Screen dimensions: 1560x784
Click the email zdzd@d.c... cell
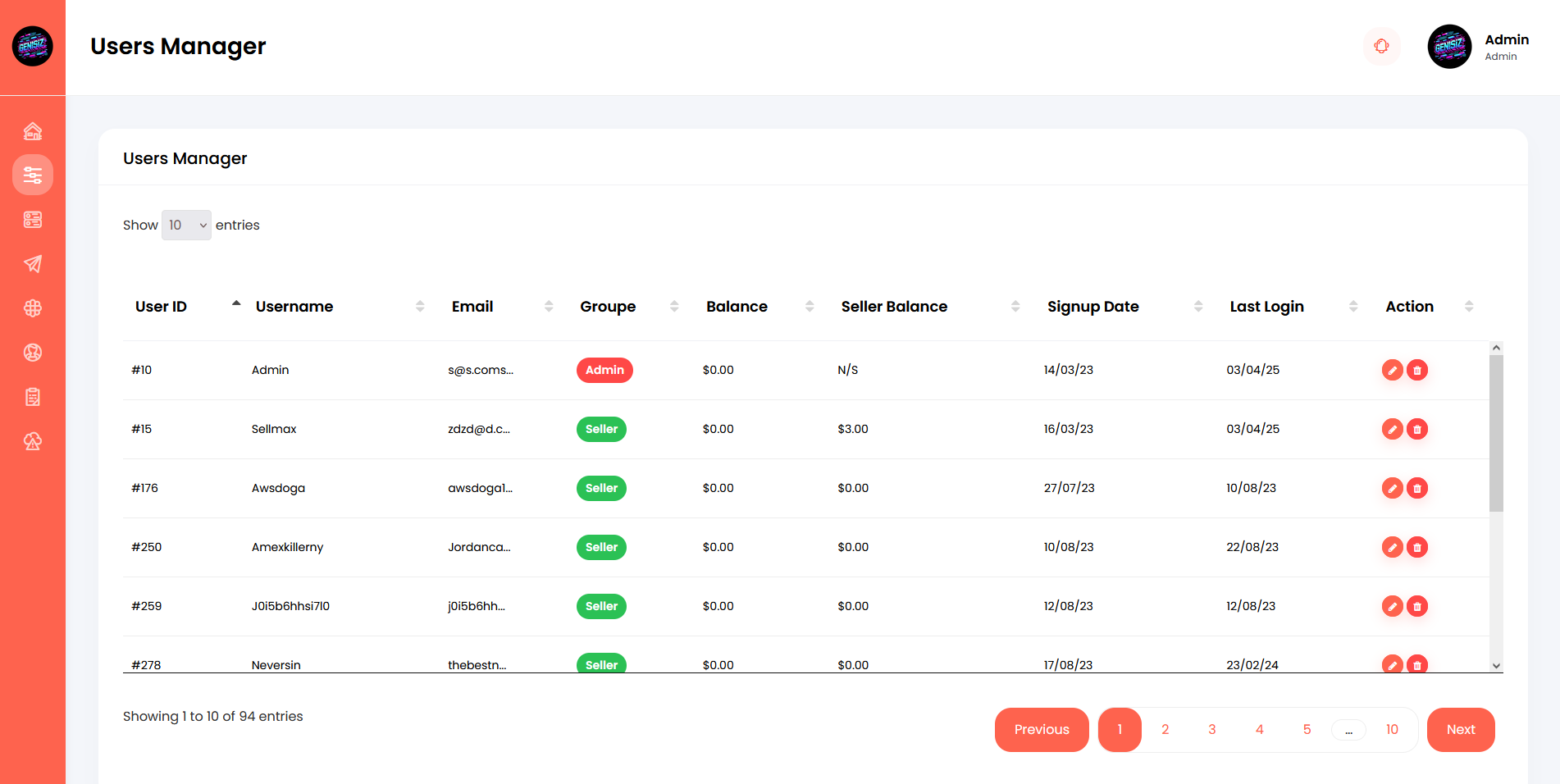coord(479,429)
